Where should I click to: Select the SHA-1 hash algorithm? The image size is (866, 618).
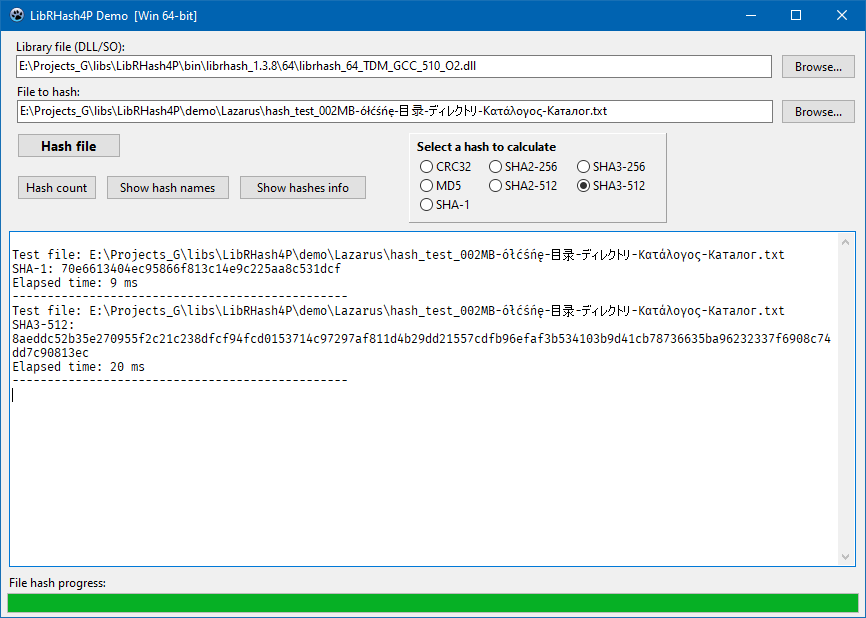(x=426, y=204)
